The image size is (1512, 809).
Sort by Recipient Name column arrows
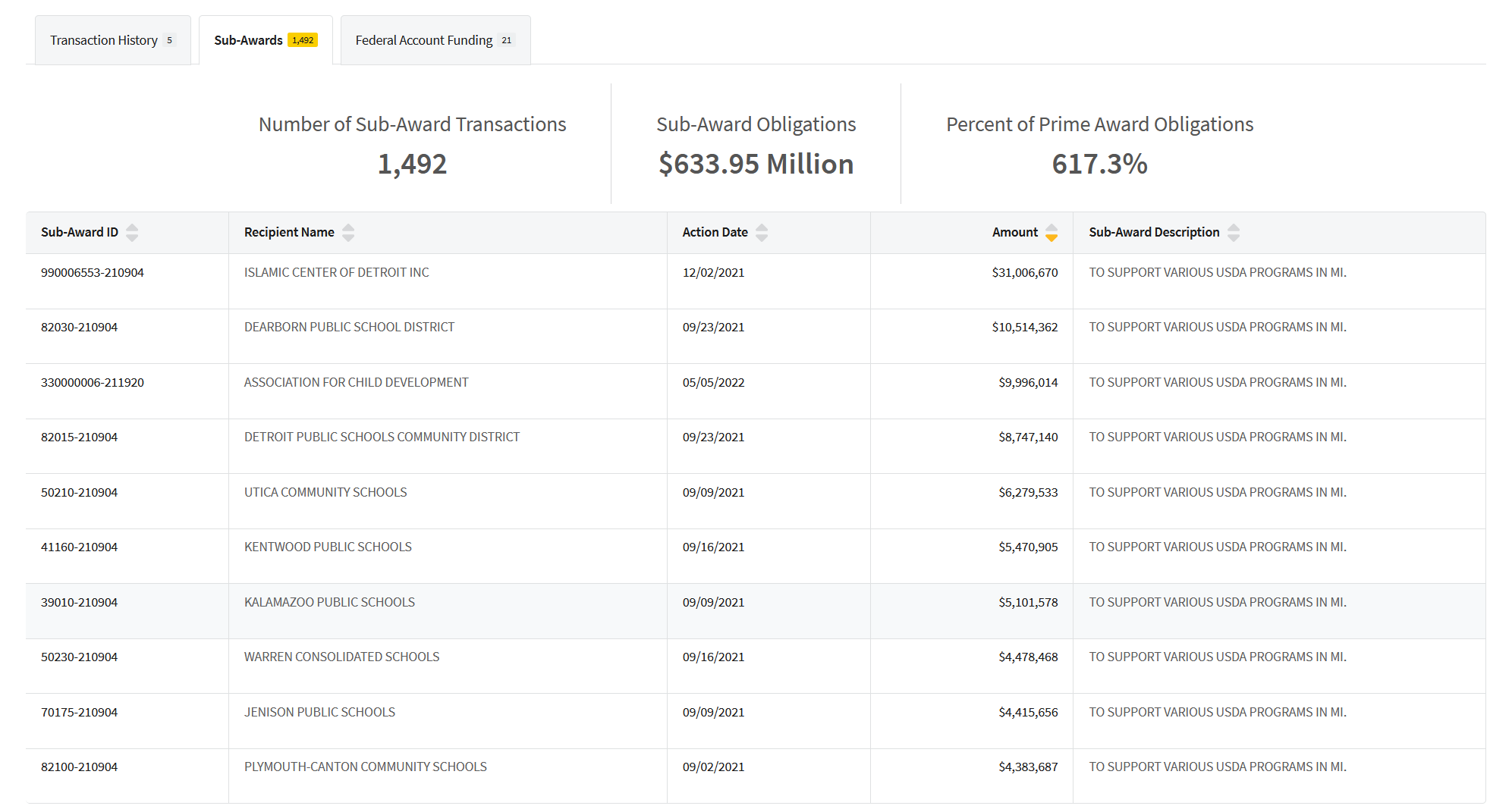click(x=348, y=233)
